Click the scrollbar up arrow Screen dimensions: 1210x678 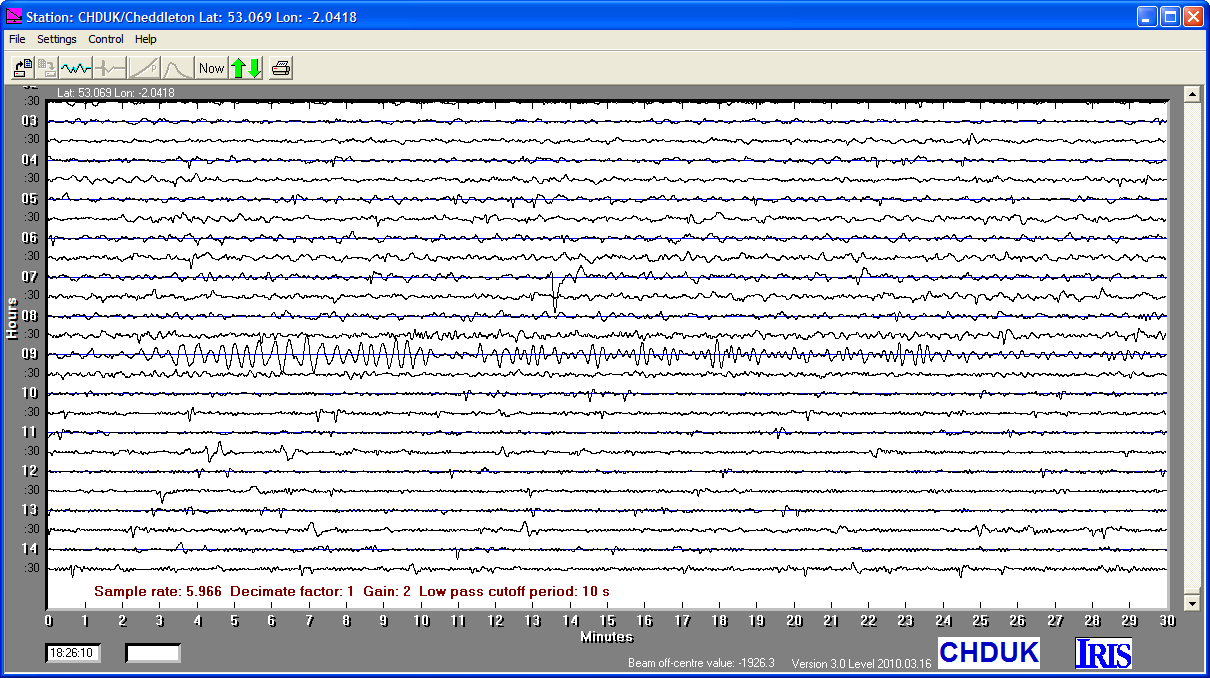pos(1191,94)
